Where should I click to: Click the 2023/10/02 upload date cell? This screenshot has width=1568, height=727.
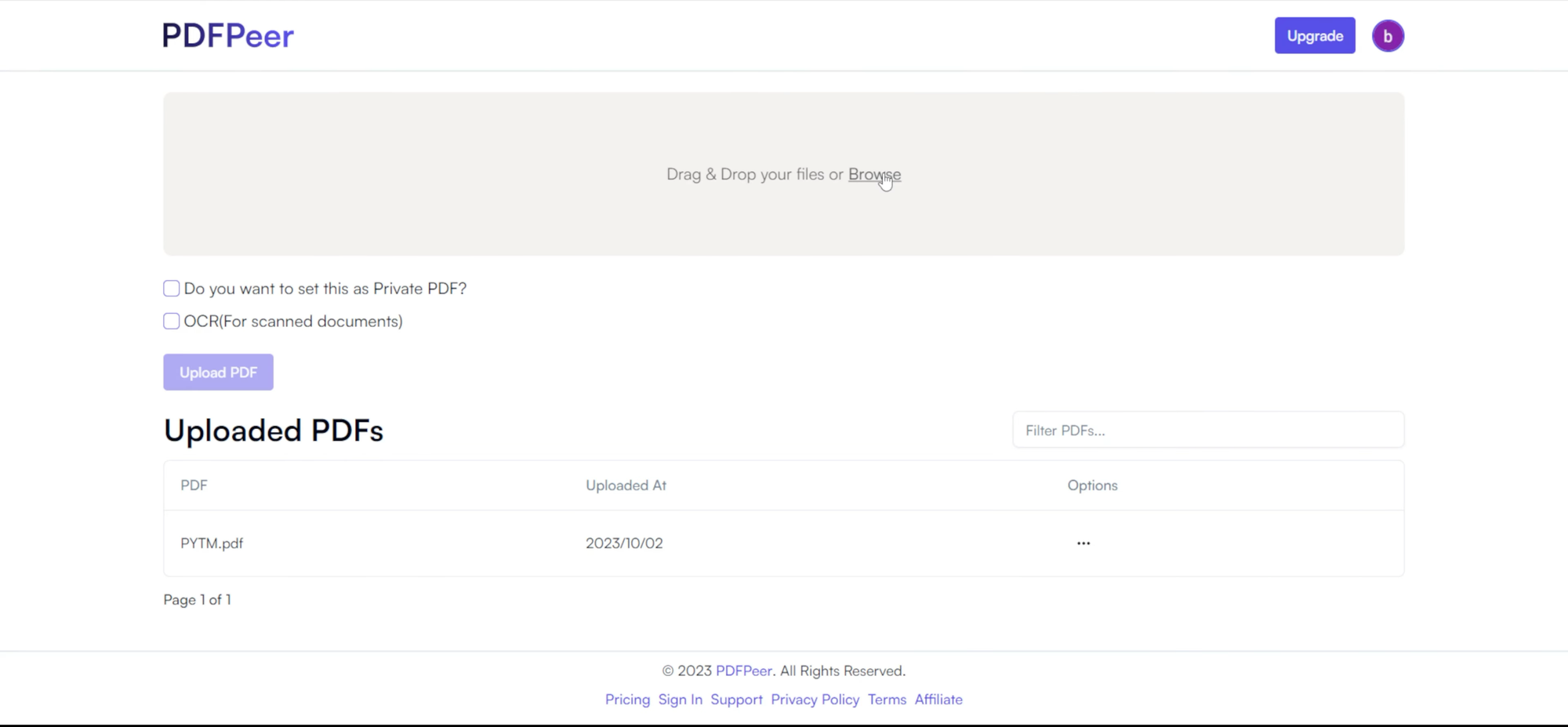[624, 543]
